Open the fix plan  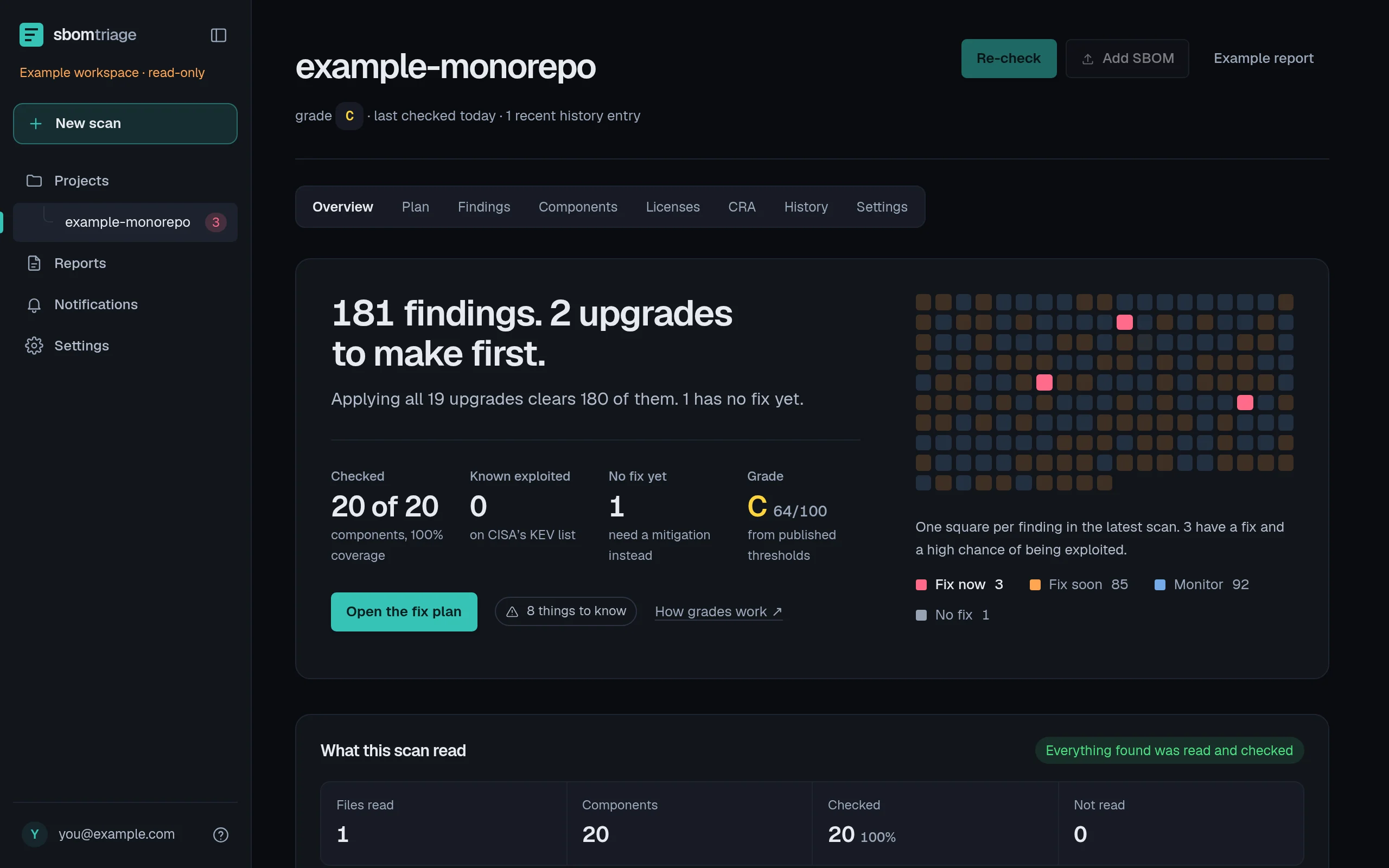404,612
